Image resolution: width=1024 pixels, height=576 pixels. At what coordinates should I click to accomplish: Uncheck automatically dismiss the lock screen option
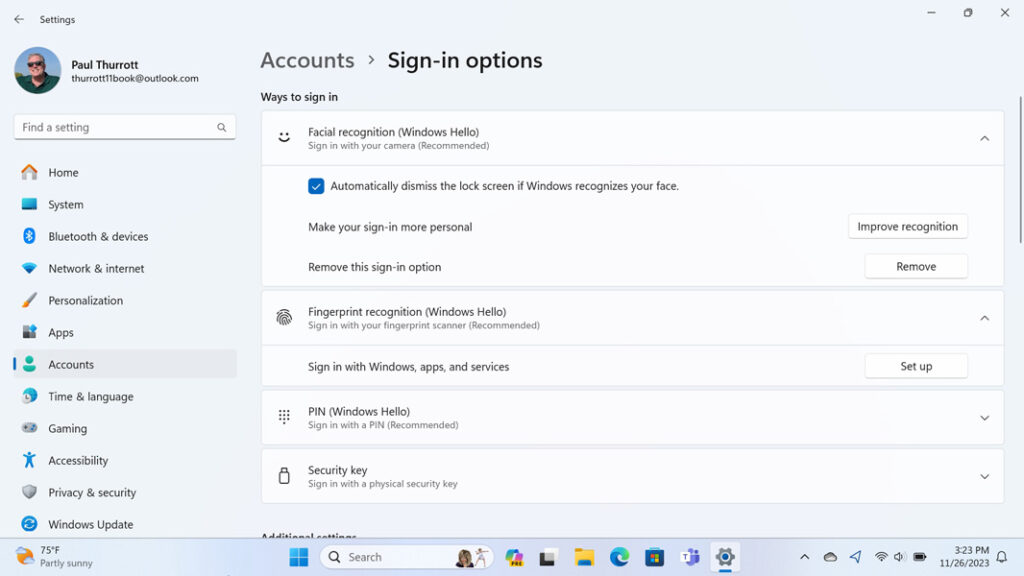pyautogui.click(x=316, y=186)
